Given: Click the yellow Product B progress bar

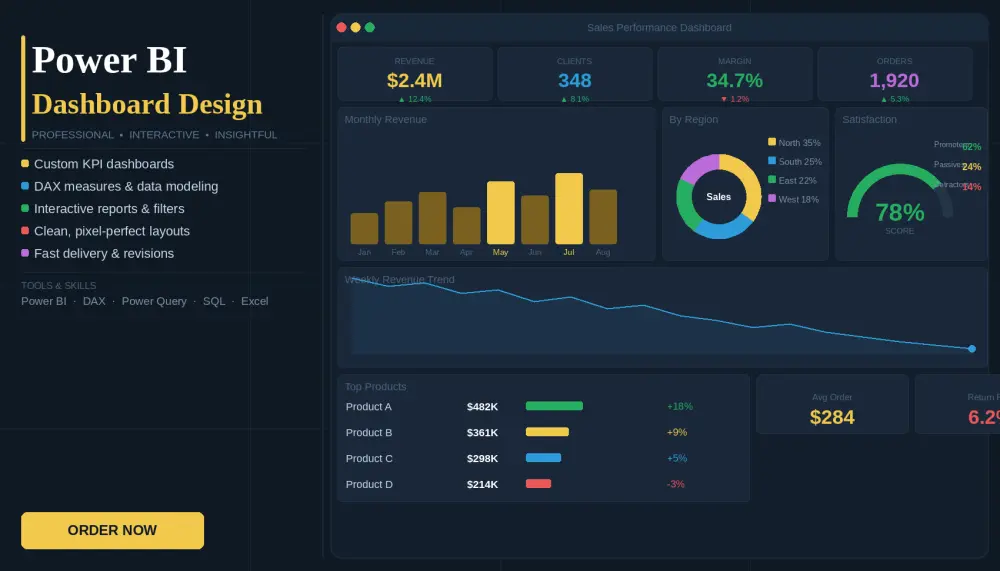Looking at the screenshot, I should pyautogui.click(x=547, y=432).
